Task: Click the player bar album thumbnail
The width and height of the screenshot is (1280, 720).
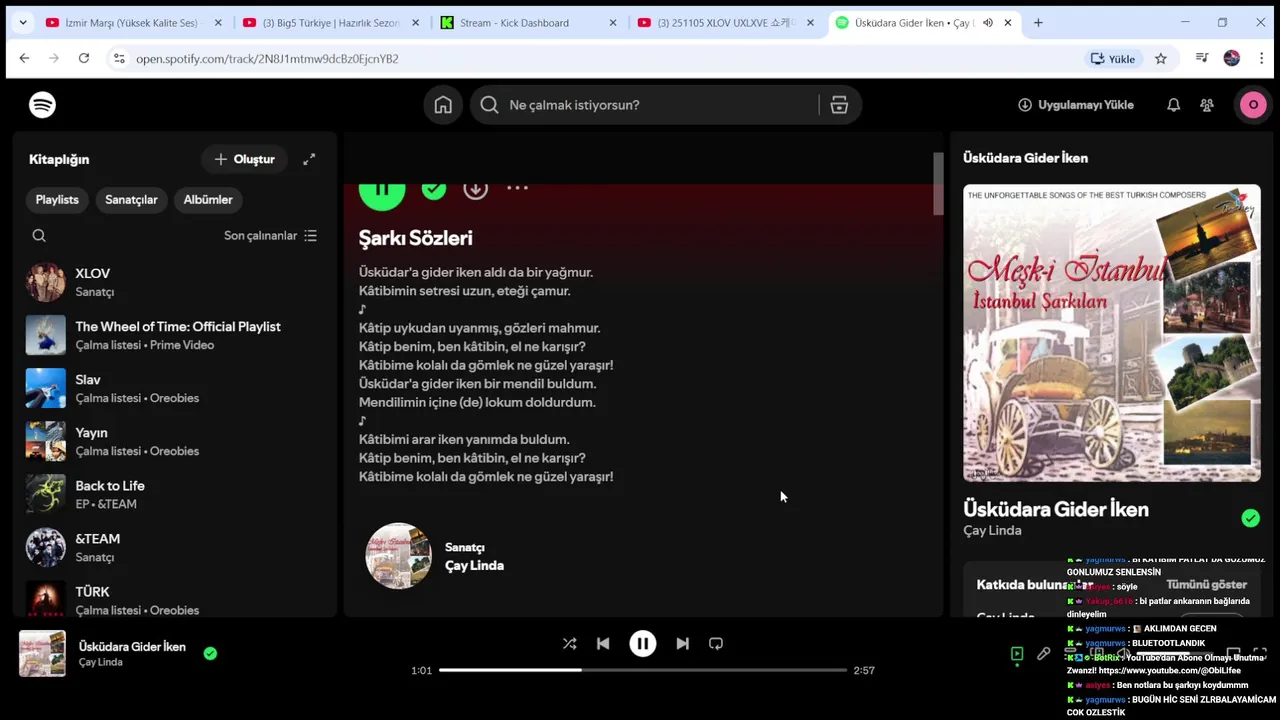Action: 42,654
